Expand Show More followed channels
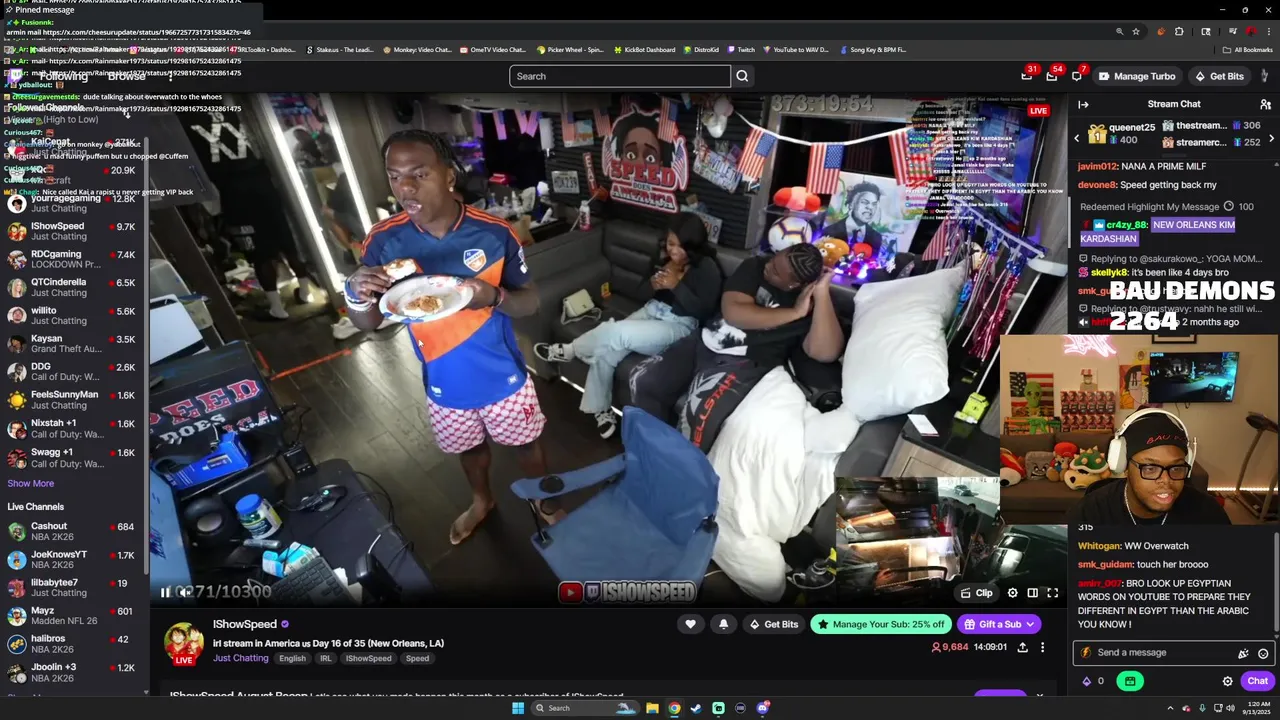 pos(30,483)
